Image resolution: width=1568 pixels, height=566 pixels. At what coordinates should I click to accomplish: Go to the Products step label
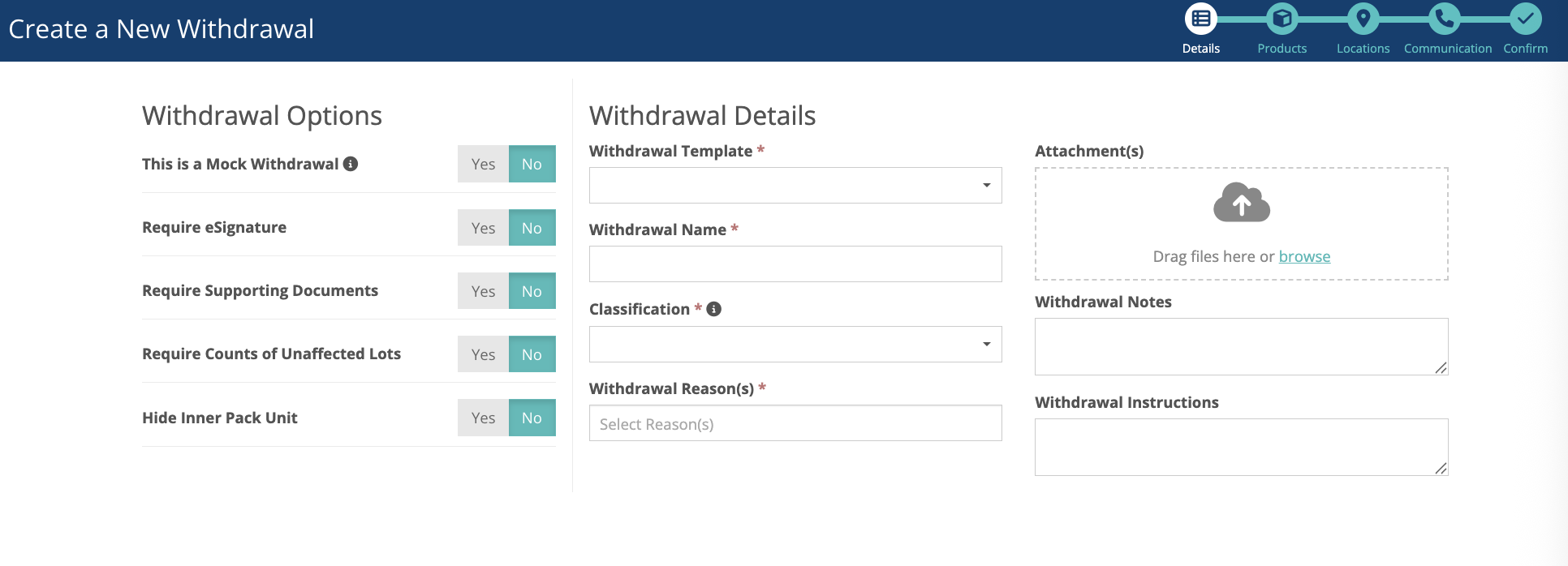(1282, 49)
